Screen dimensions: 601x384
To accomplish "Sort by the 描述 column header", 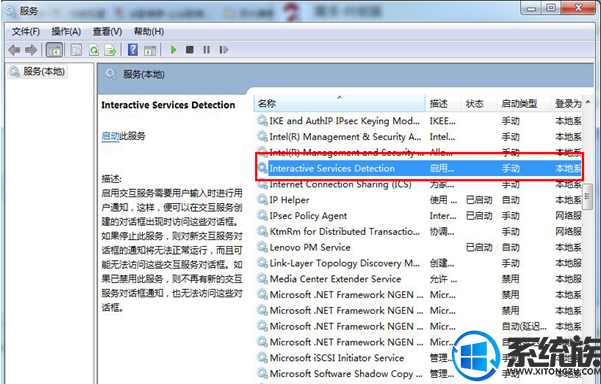I will pos(443,103).
